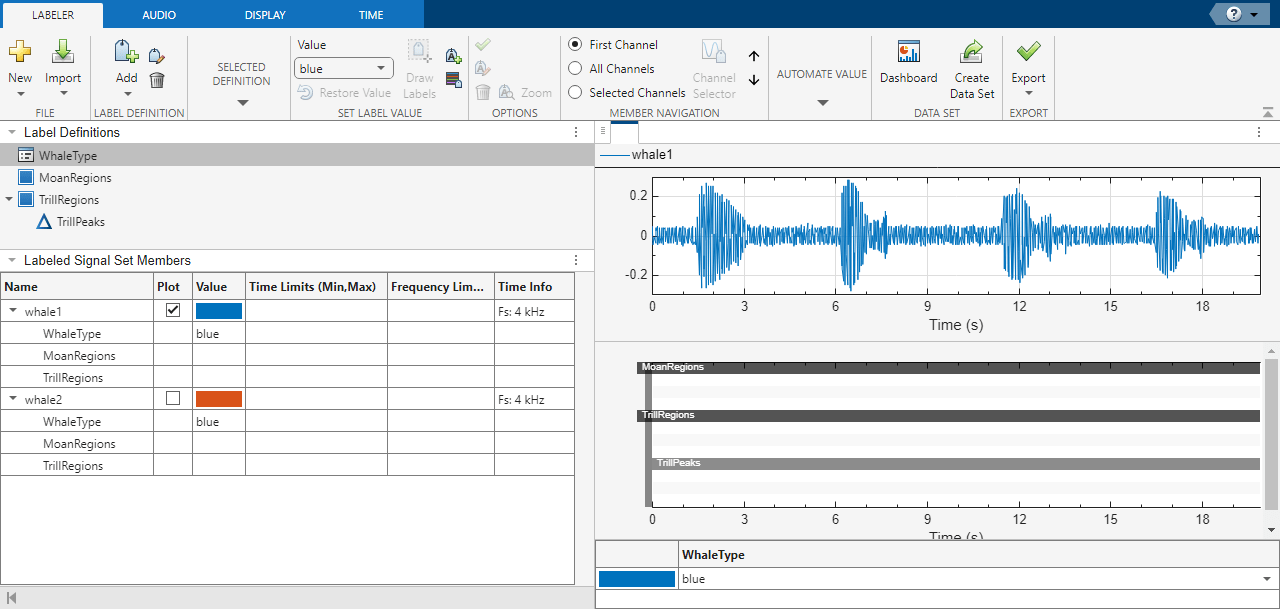Click the Import signals icon
1280x609 pixels.
point(63,52)
